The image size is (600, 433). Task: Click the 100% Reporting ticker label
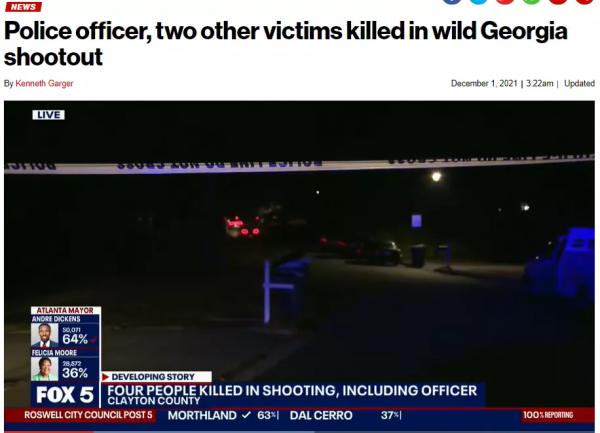(x=548, y=415)
